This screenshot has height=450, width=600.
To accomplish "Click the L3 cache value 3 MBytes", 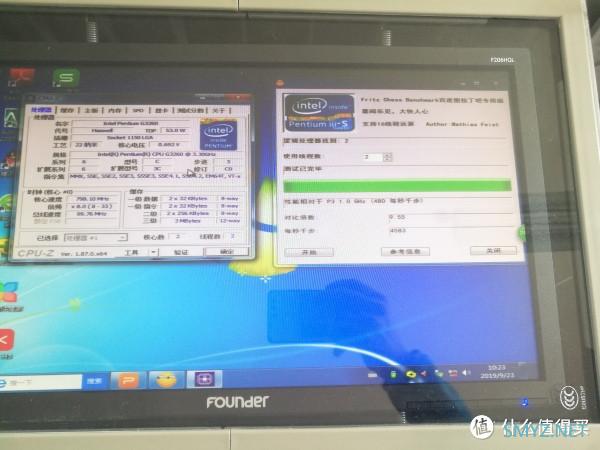I will pyautogui.click(x=188, y=221).
